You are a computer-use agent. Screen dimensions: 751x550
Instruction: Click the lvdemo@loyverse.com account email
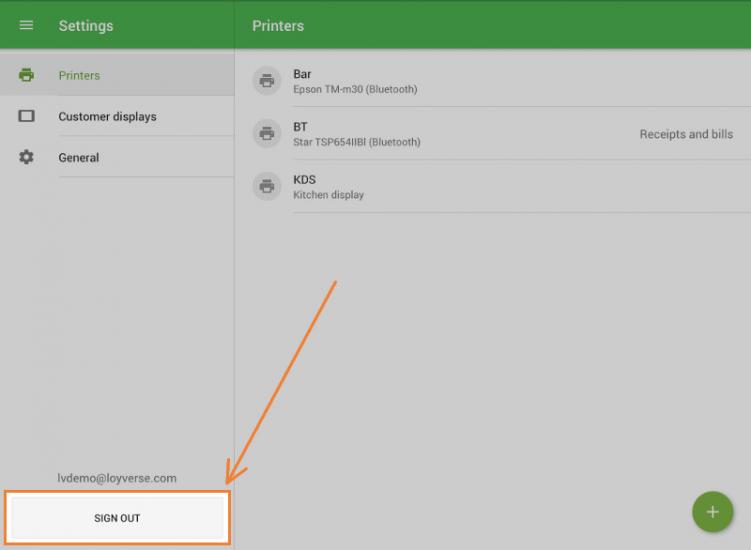point(117,478)
